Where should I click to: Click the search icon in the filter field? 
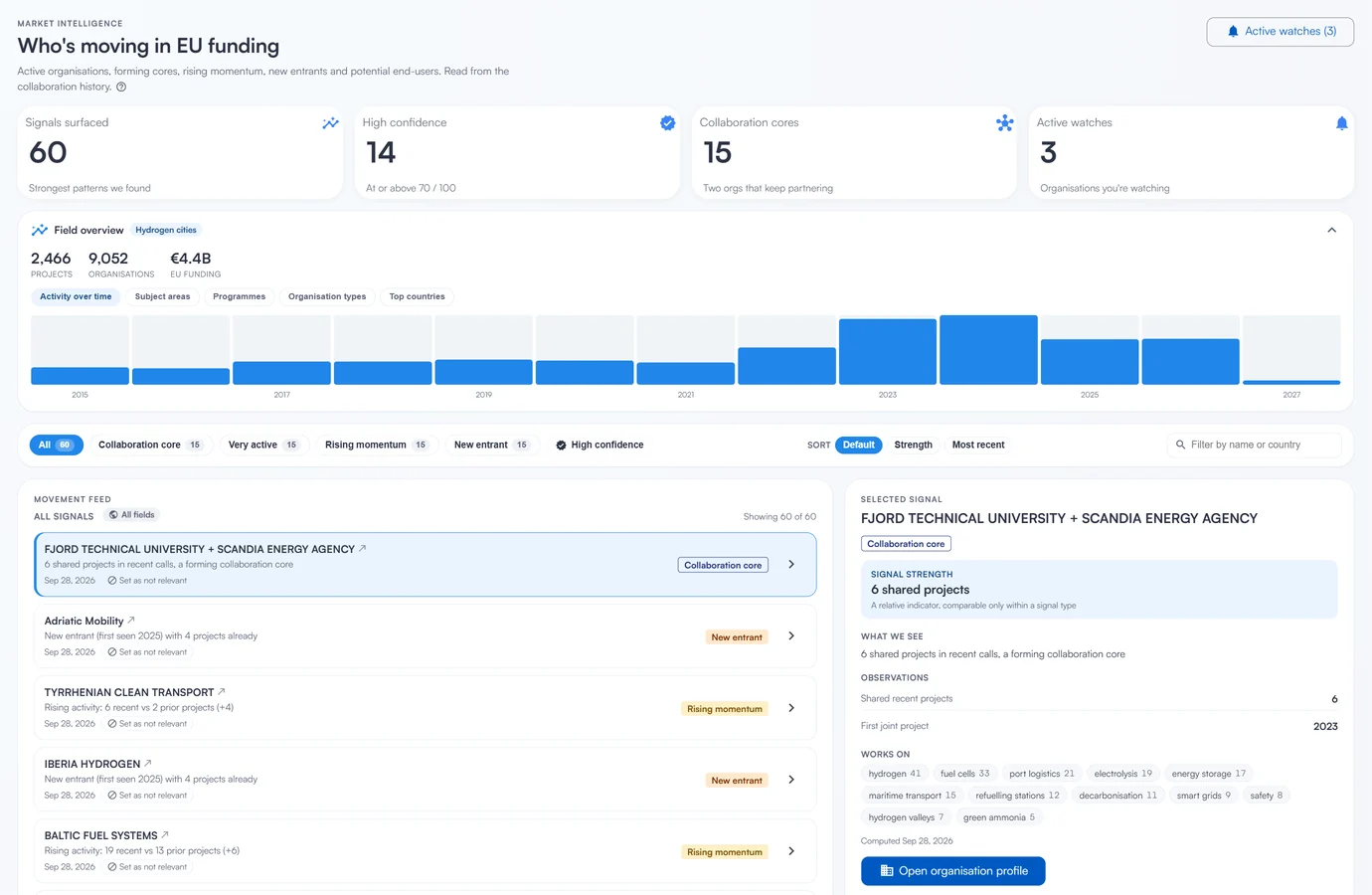[1180, 445]
